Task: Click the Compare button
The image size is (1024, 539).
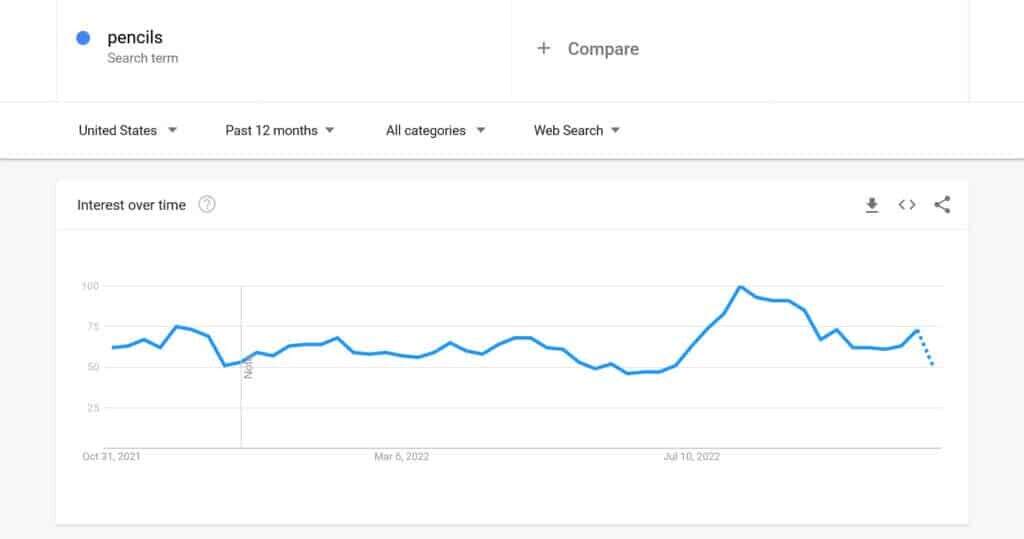Action: point(602,48)
